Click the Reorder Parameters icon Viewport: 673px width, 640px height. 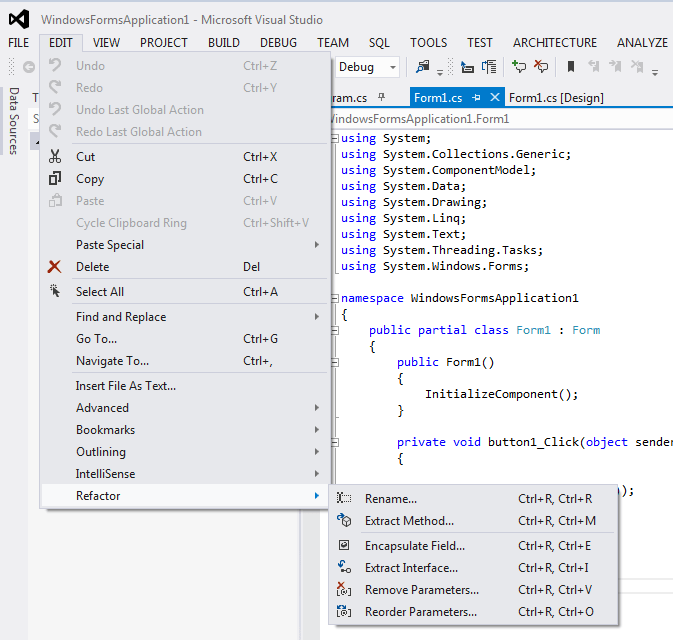(x=344, y=611)
